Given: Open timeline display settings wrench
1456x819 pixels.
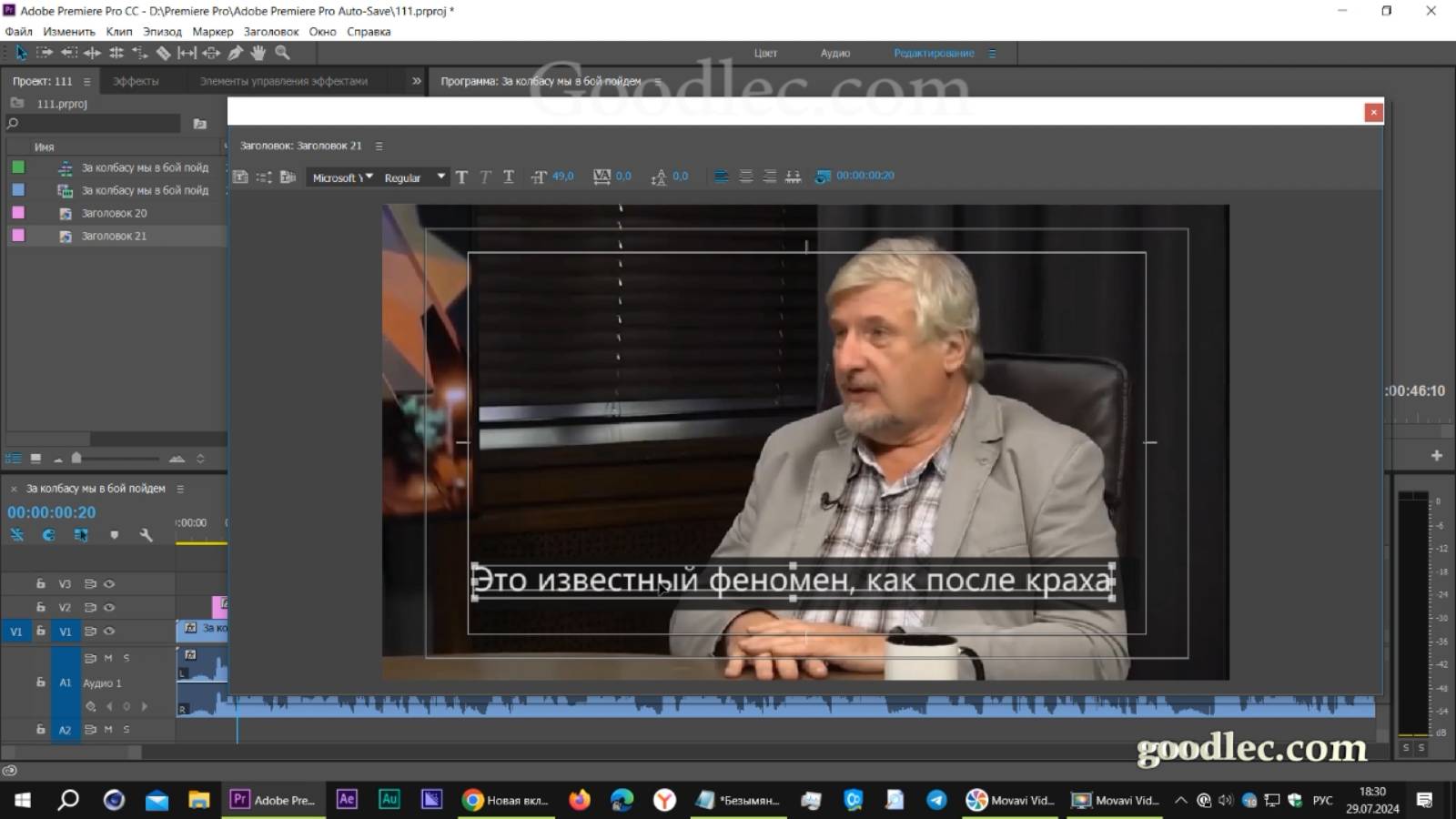Looking at the screenshot, I should (x=146, y=535).
